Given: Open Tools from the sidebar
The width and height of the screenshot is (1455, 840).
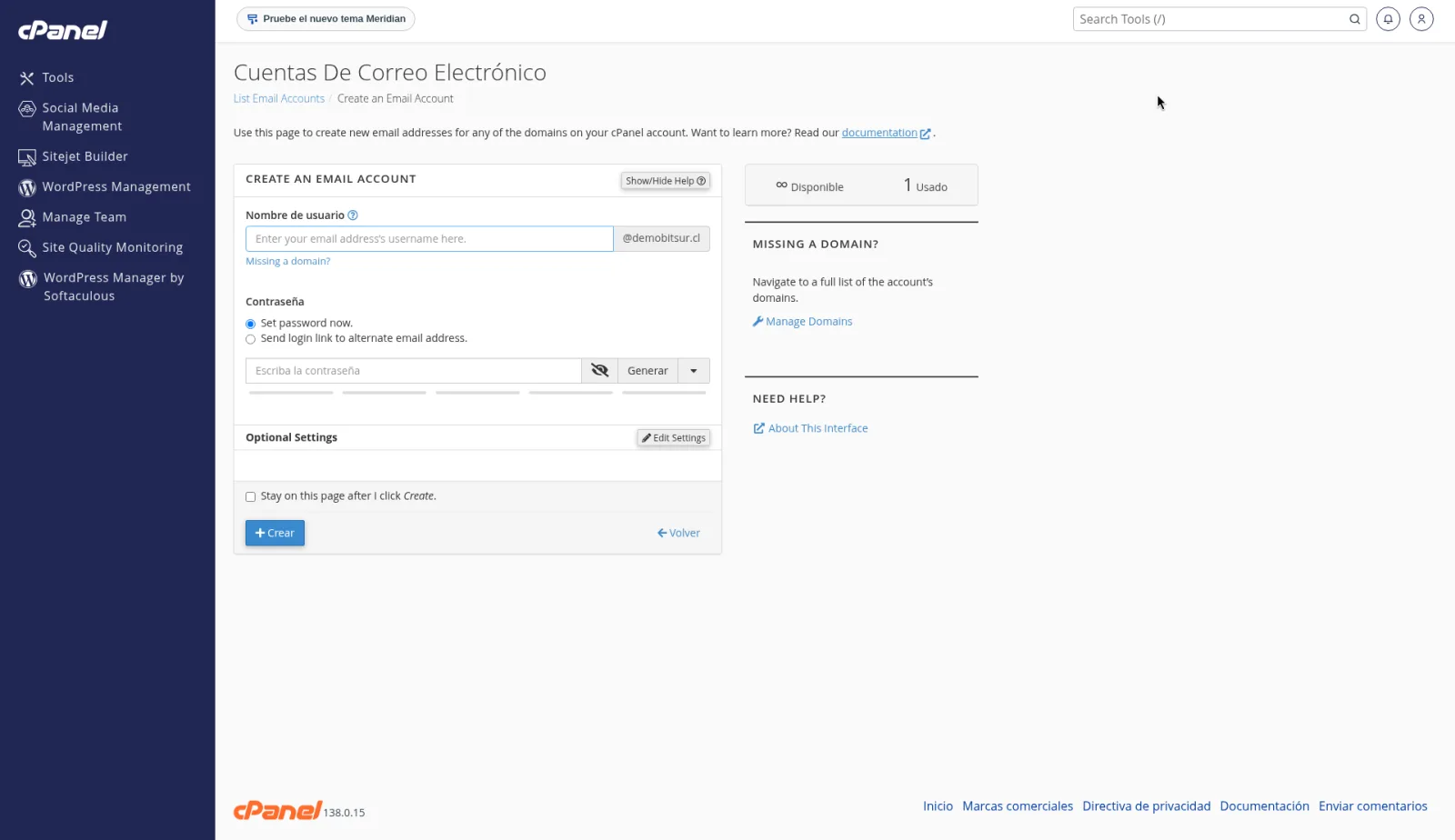Looking at the screenshot, I should (x=57, y=78).
